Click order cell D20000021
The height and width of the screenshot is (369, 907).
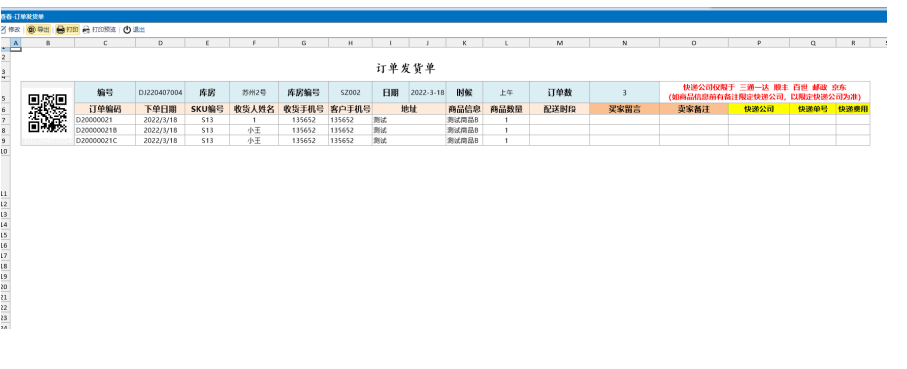(x=105, y=120)
